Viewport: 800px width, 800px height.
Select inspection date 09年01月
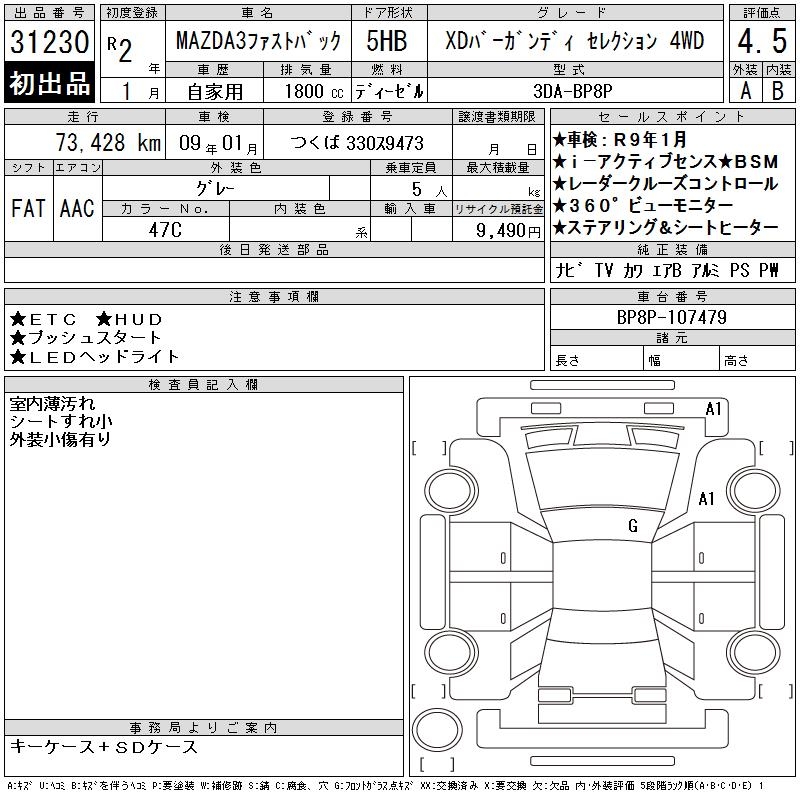click(x=218, y=144)
